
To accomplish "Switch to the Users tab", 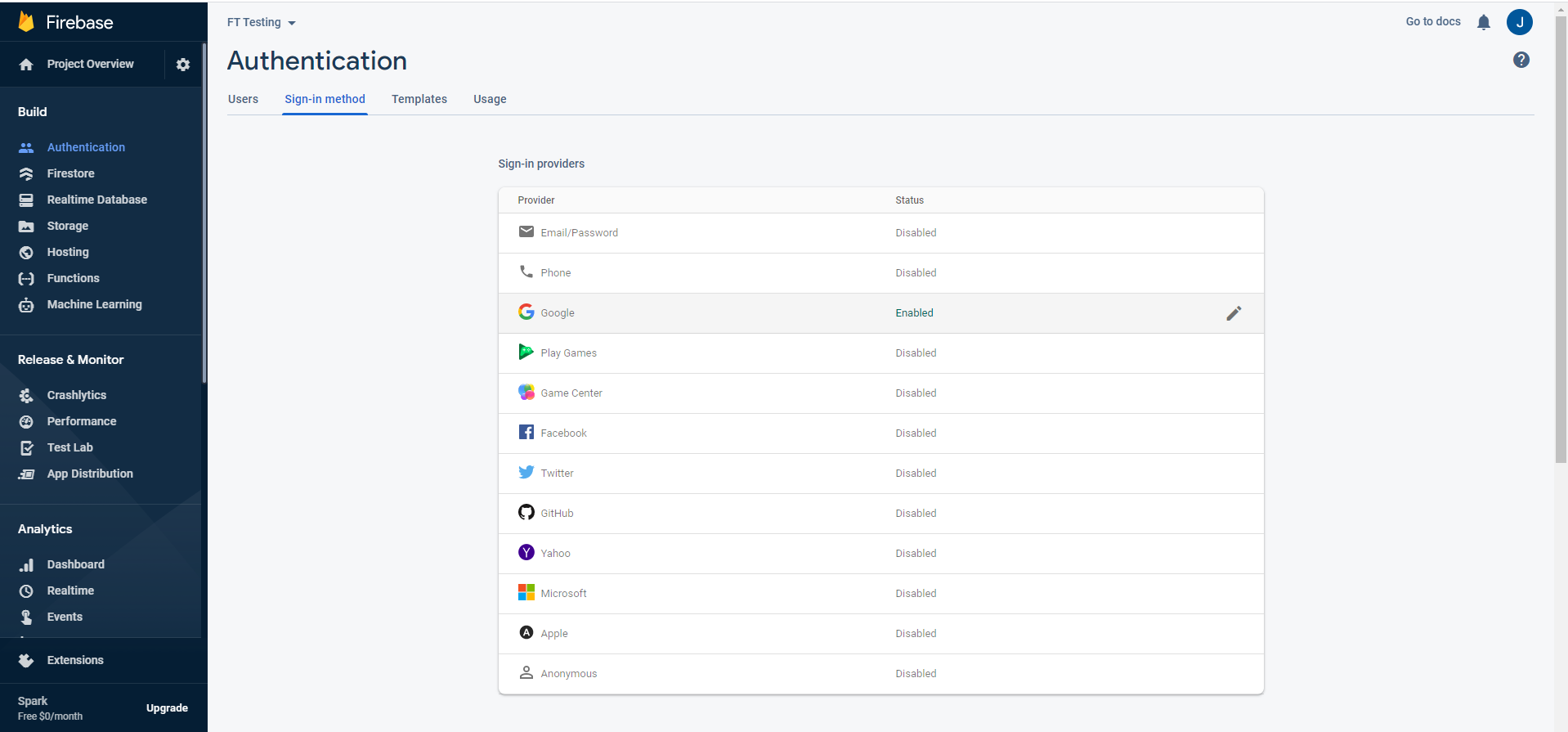I will pyautogui.click(x=243, y=99).
